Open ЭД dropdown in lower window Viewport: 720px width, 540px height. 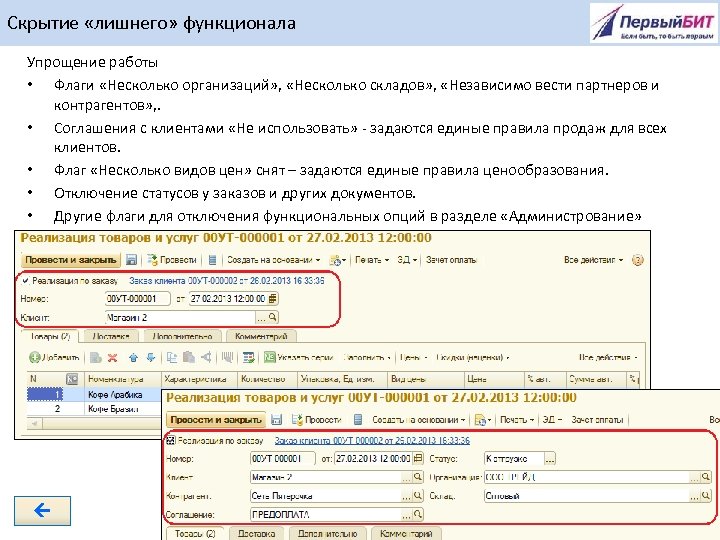click(552, 420)
